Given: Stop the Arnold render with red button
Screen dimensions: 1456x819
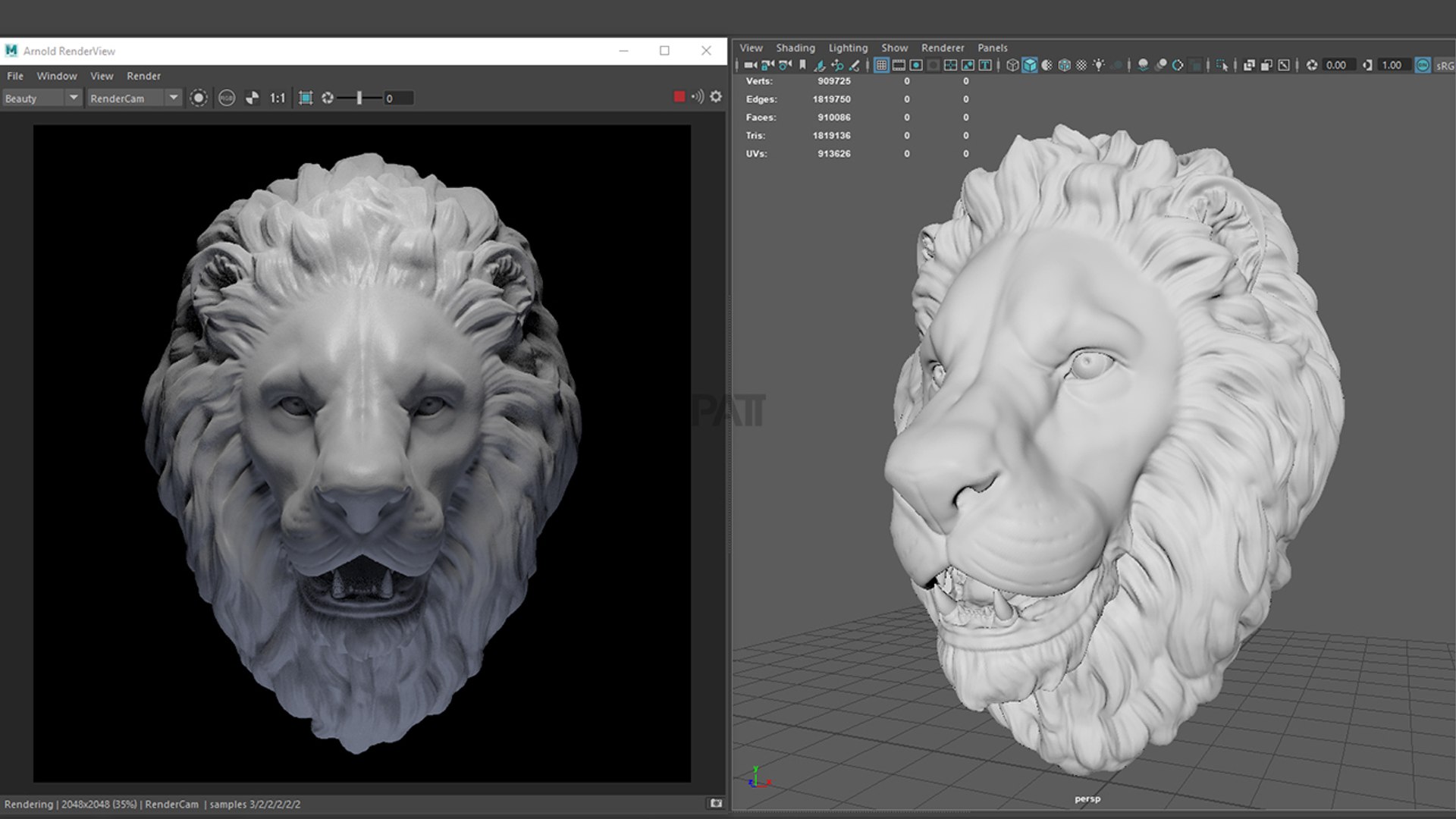Looking at the screenshot, I should pos(679,96).
